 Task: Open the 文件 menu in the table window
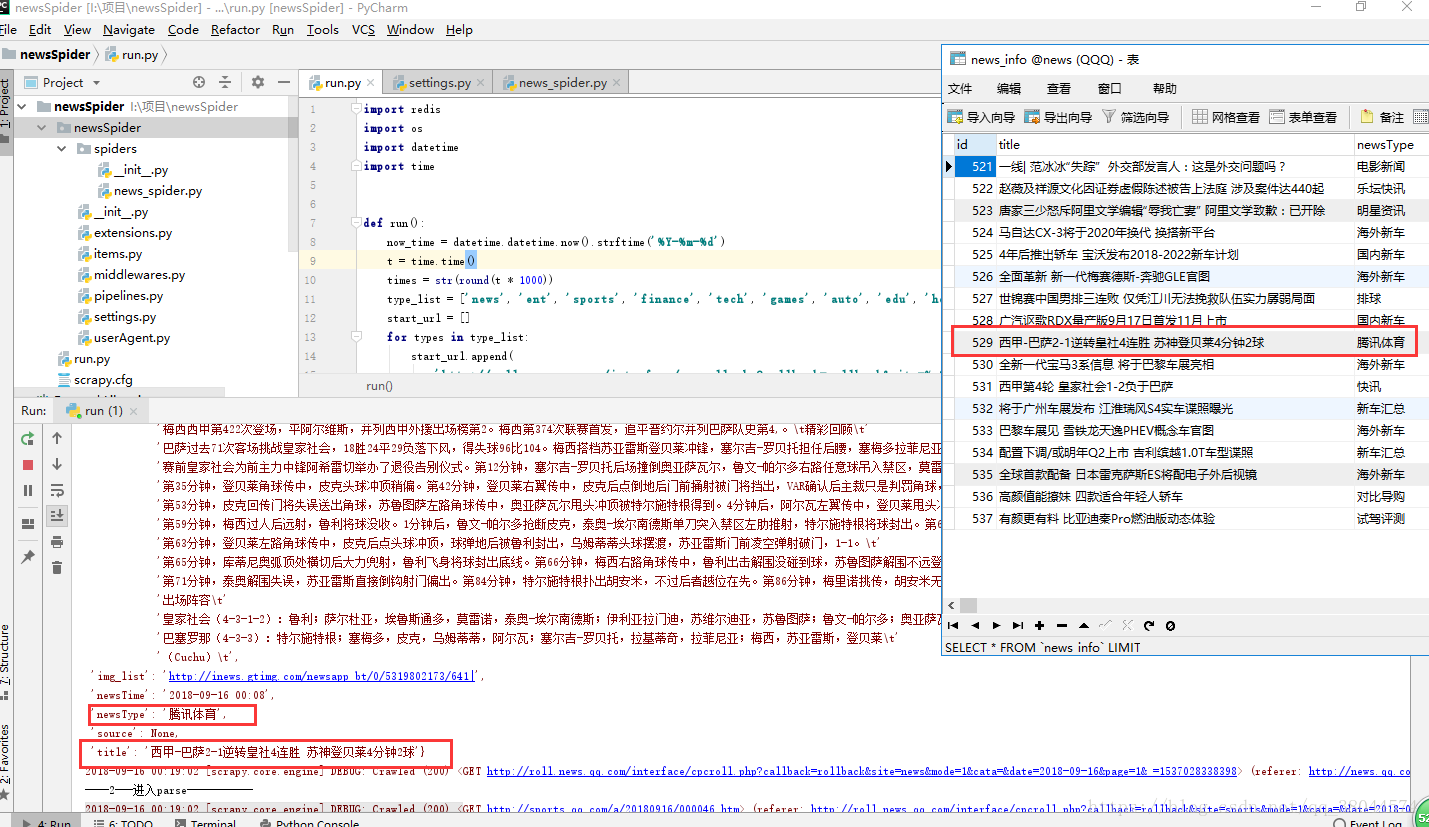(960, 89)
